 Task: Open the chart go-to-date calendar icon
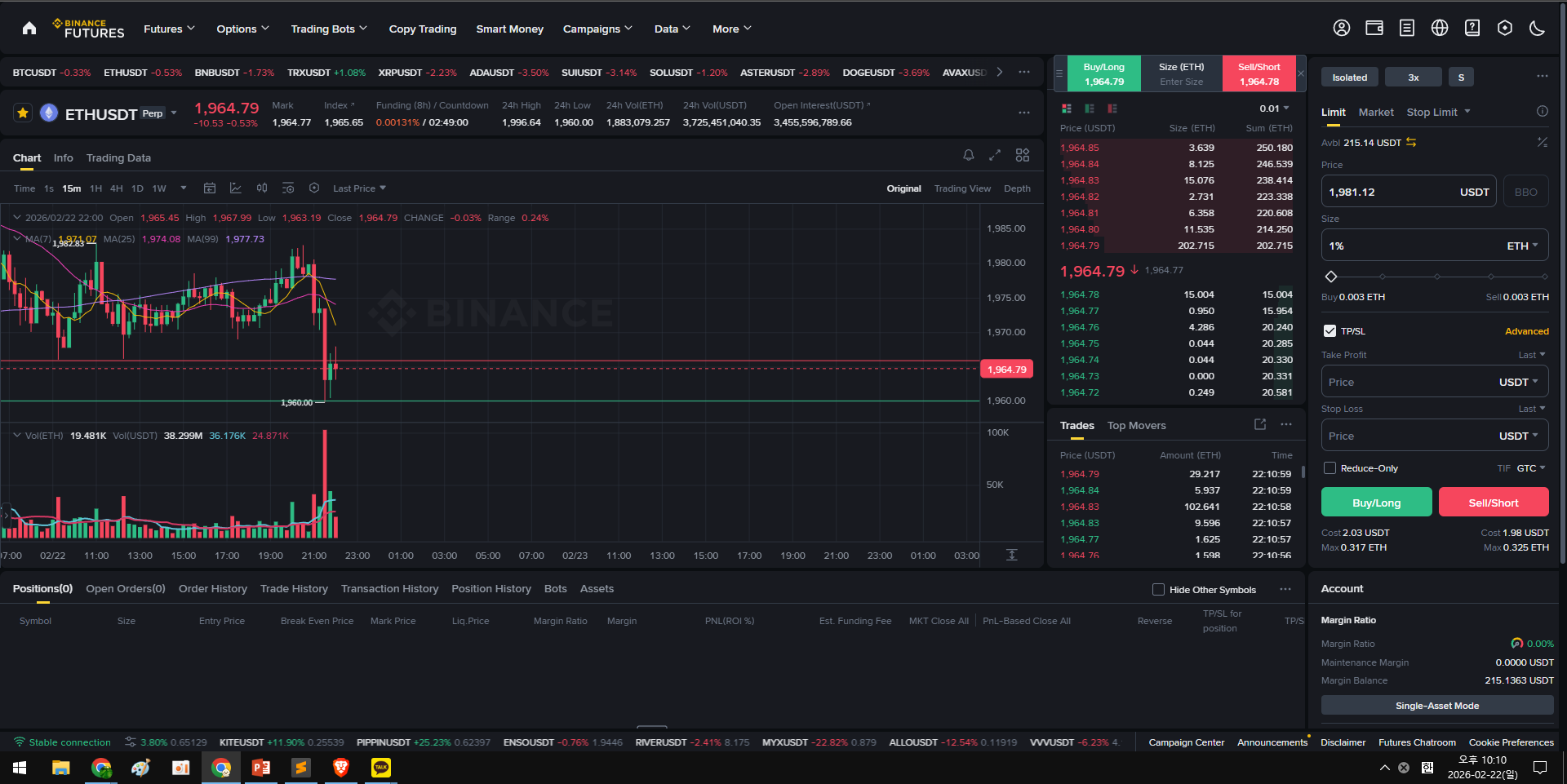(x=210, y=188)
